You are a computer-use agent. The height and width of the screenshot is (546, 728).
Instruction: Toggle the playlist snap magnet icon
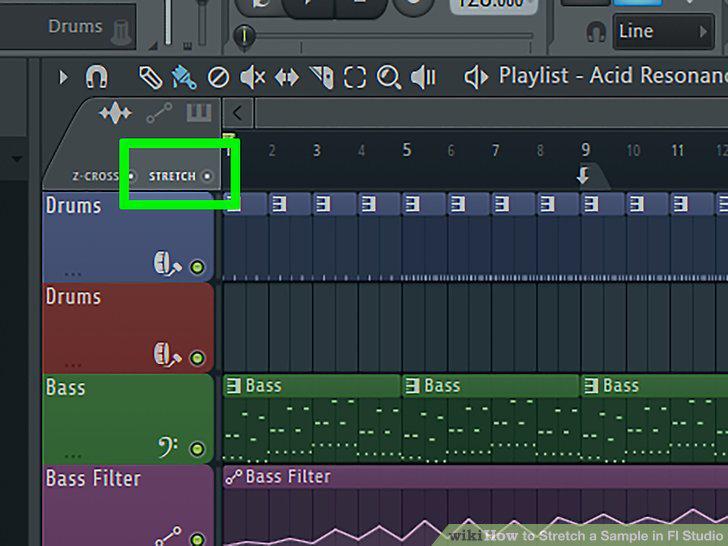tap(97, 77)
